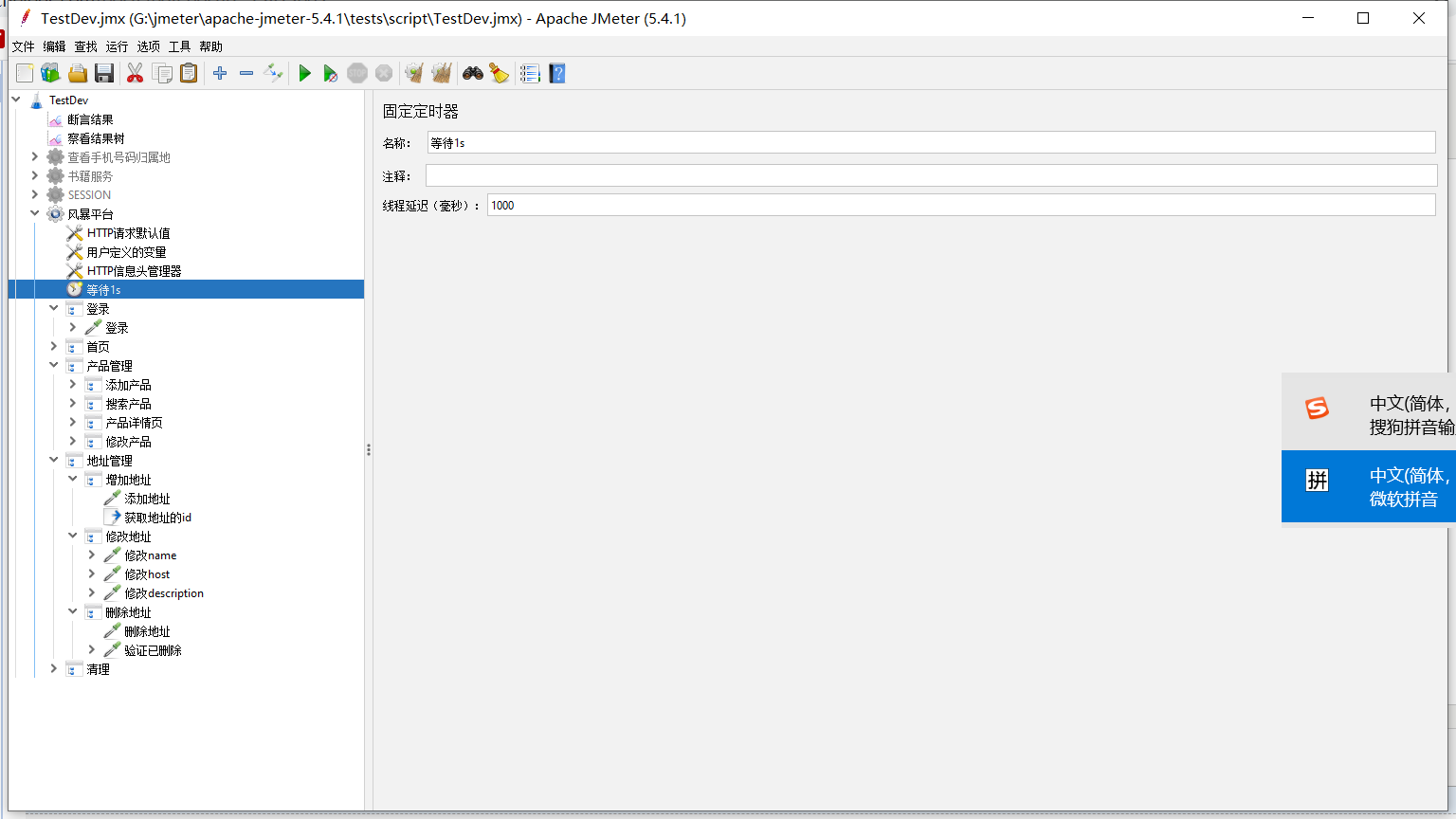Collapse the TestDev root node
1456x819 pixels.
pyautogui.click(x=16, y=100)
